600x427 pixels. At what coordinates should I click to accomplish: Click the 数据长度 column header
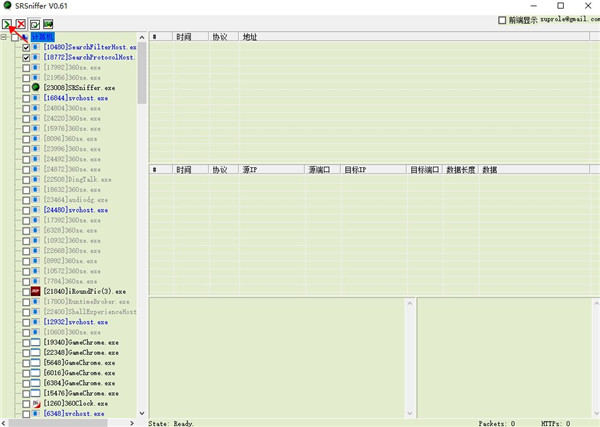460,170
